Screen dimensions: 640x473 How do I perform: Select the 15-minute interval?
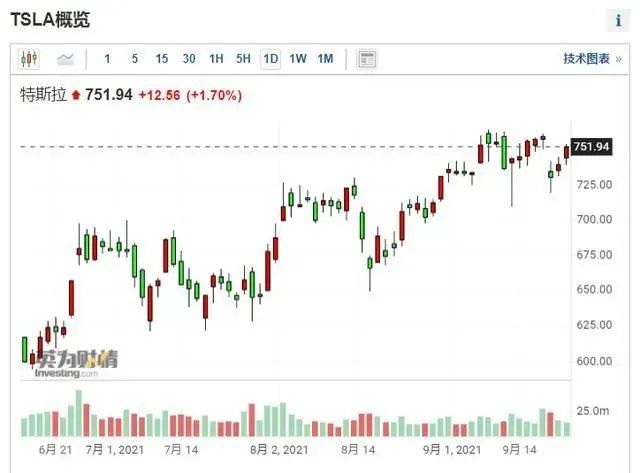pyautogui.click(x=162, y=59)
